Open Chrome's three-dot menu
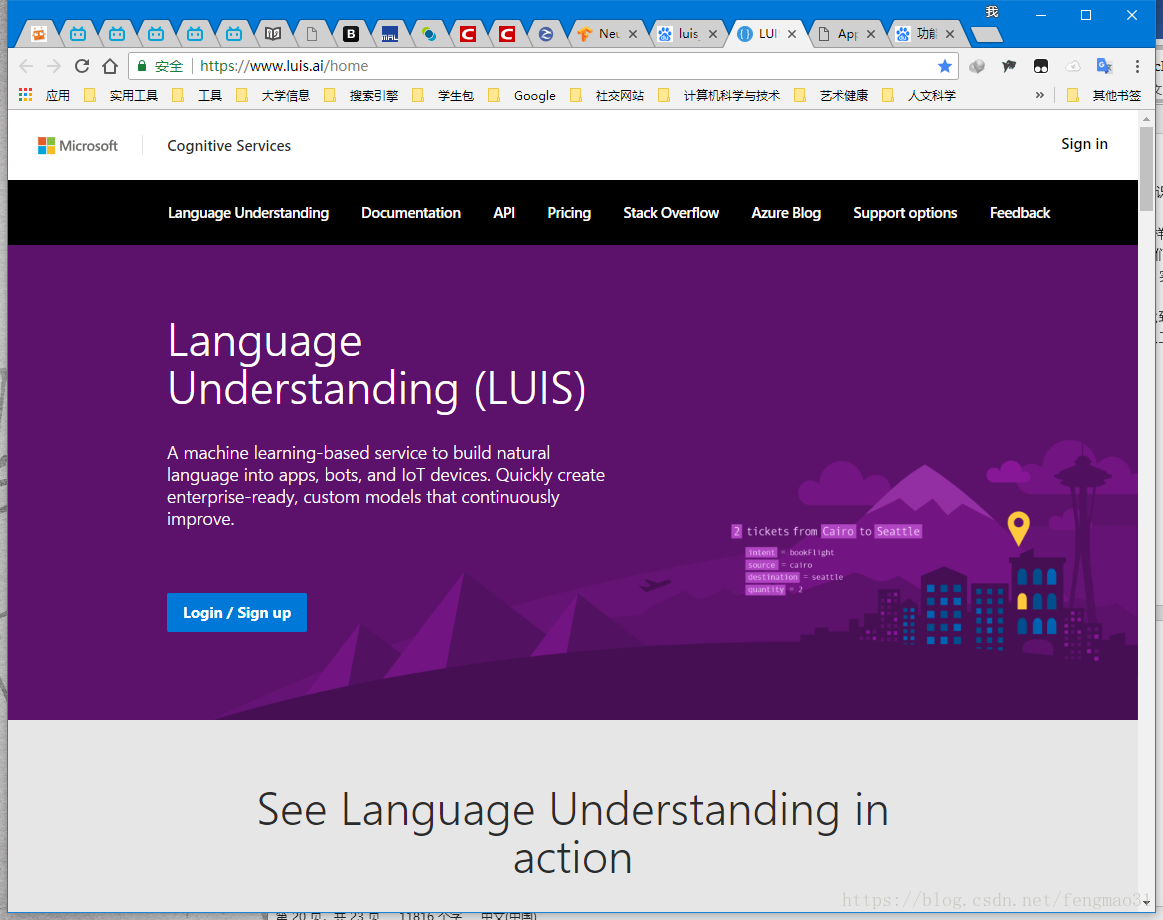 [x=1136, y=66]
